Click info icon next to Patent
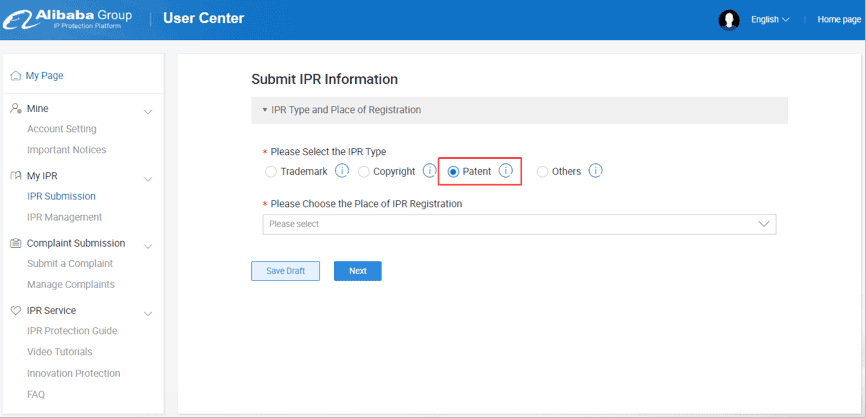The height and width of the screenshot is (418, 866). (506, 171)
